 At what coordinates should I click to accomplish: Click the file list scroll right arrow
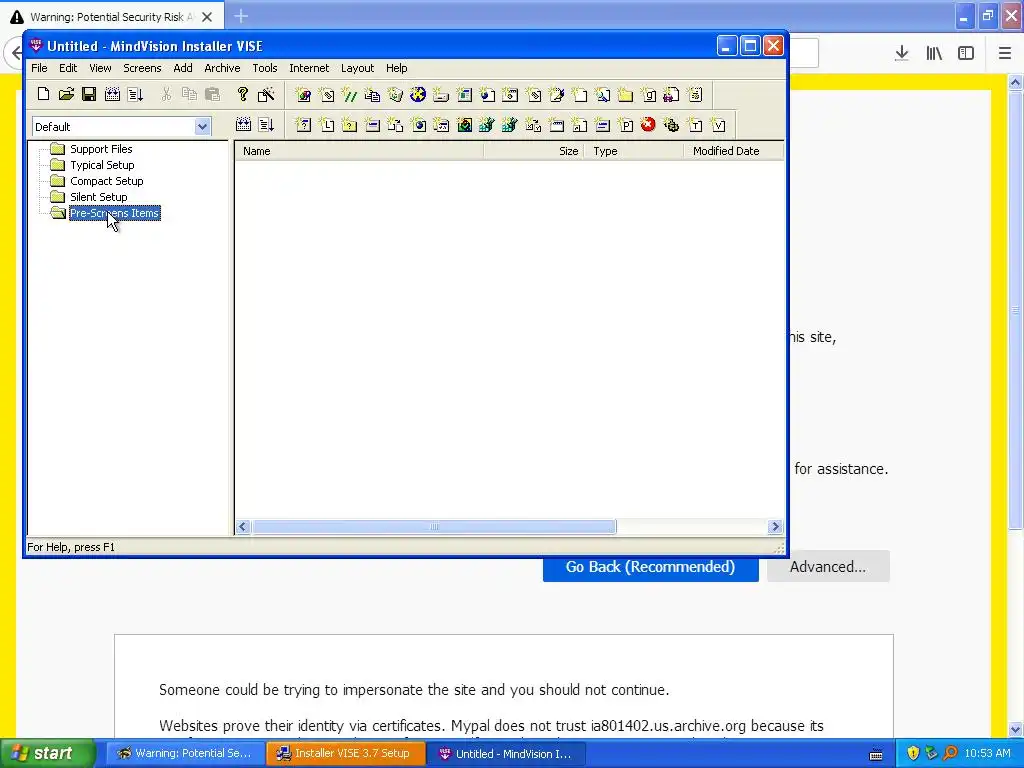(x=775, y=526)
